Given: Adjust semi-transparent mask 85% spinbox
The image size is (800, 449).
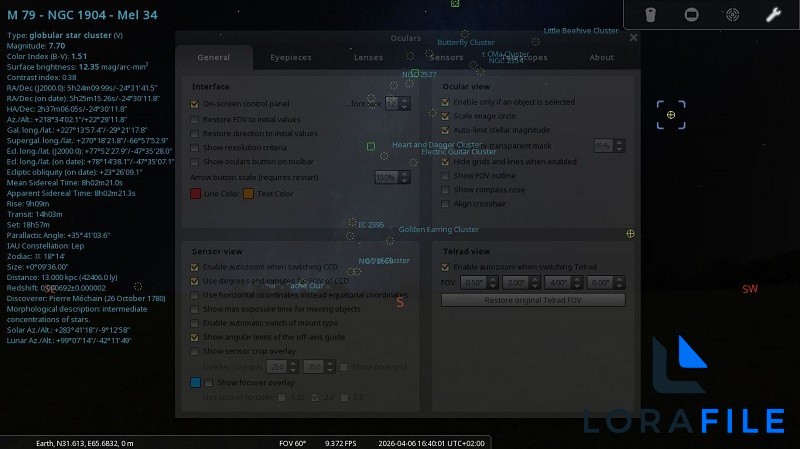Looking at the screenshot, I should click(609, 146).
